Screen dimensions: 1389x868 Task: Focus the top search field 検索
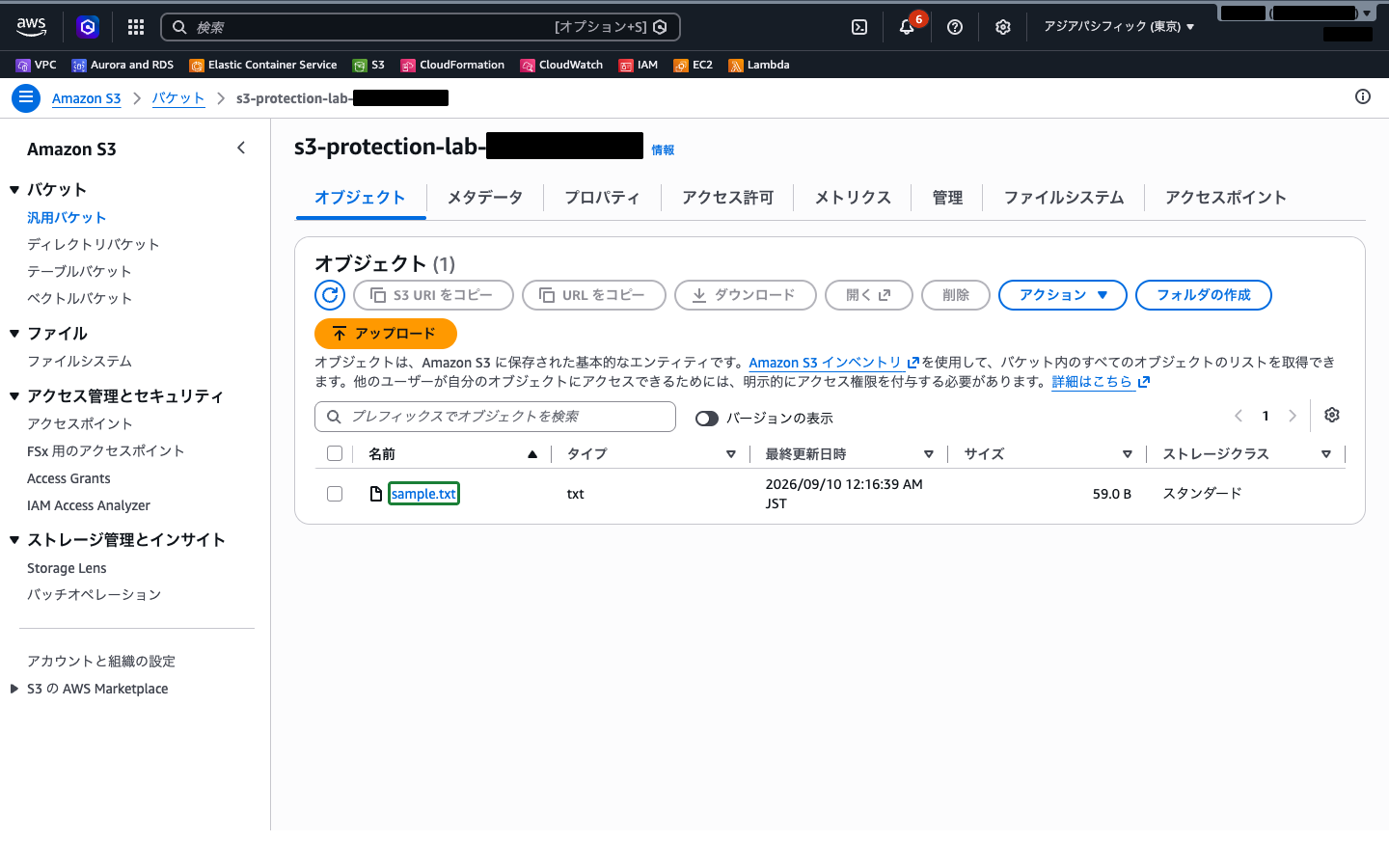pyautogui.click(x=421, y=27)
